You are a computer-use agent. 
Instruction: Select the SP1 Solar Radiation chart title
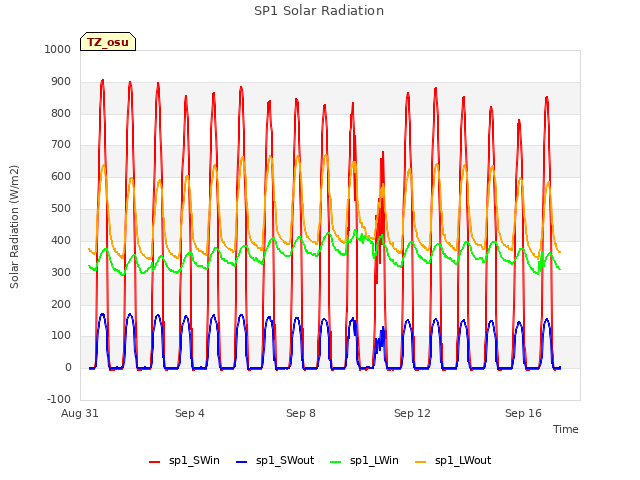coord(319,11)
